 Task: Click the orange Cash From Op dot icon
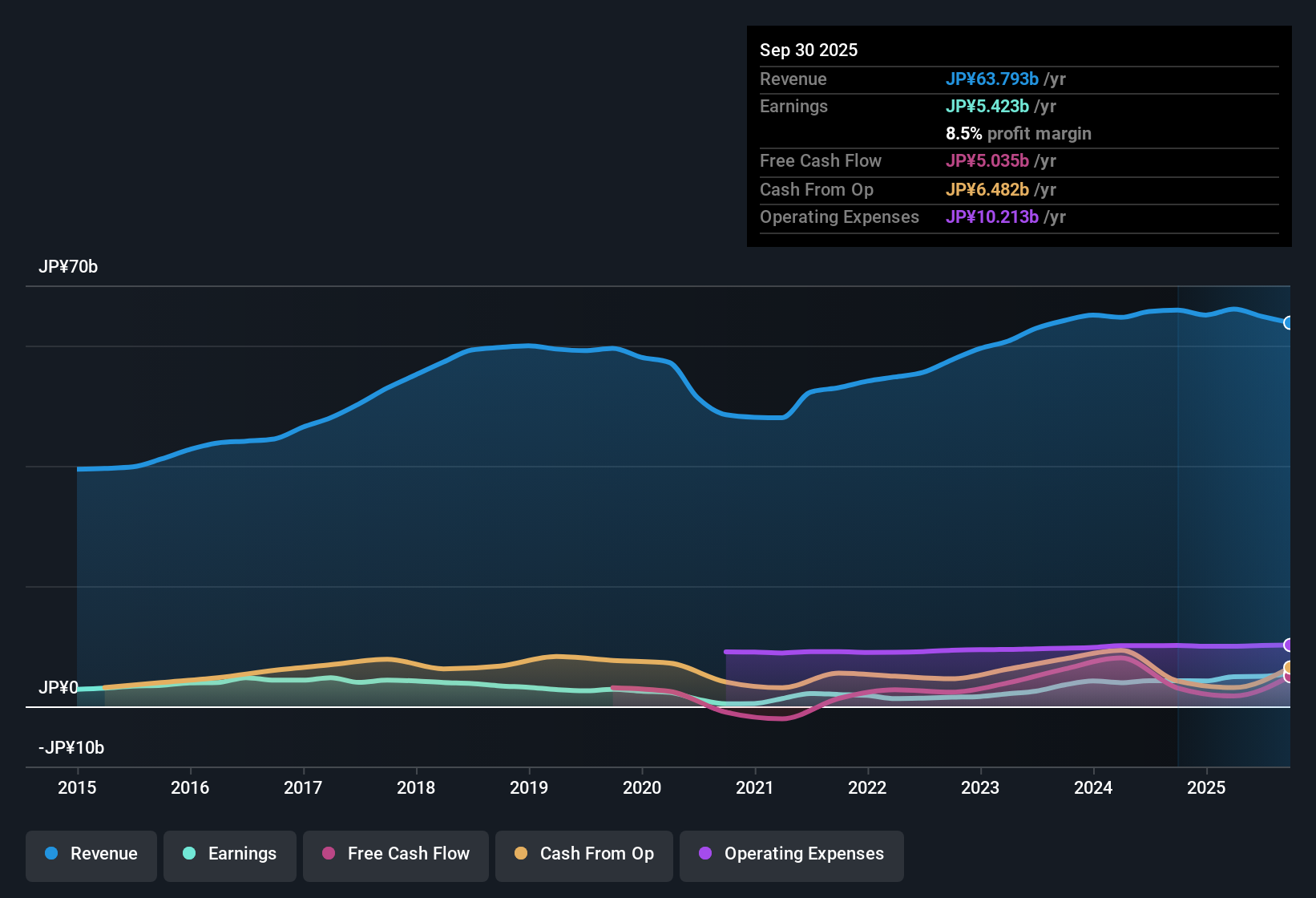click(x=521, y=854)
